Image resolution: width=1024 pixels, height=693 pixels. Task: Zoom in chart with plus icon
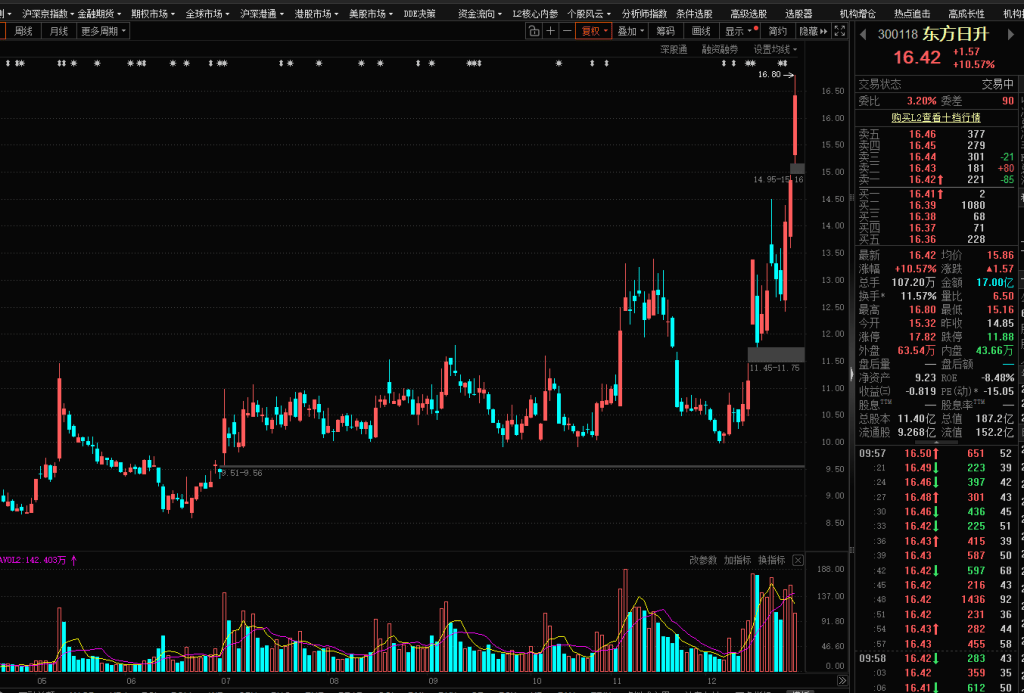pyautogui.click(x=551, y=31)
